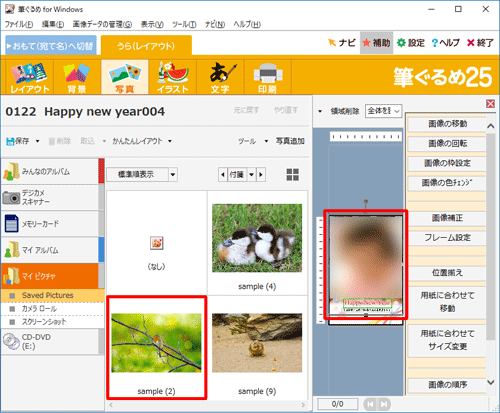Open the ナビ(N) menu
This screenshot has height=413, width=500.
coord(215,24)
